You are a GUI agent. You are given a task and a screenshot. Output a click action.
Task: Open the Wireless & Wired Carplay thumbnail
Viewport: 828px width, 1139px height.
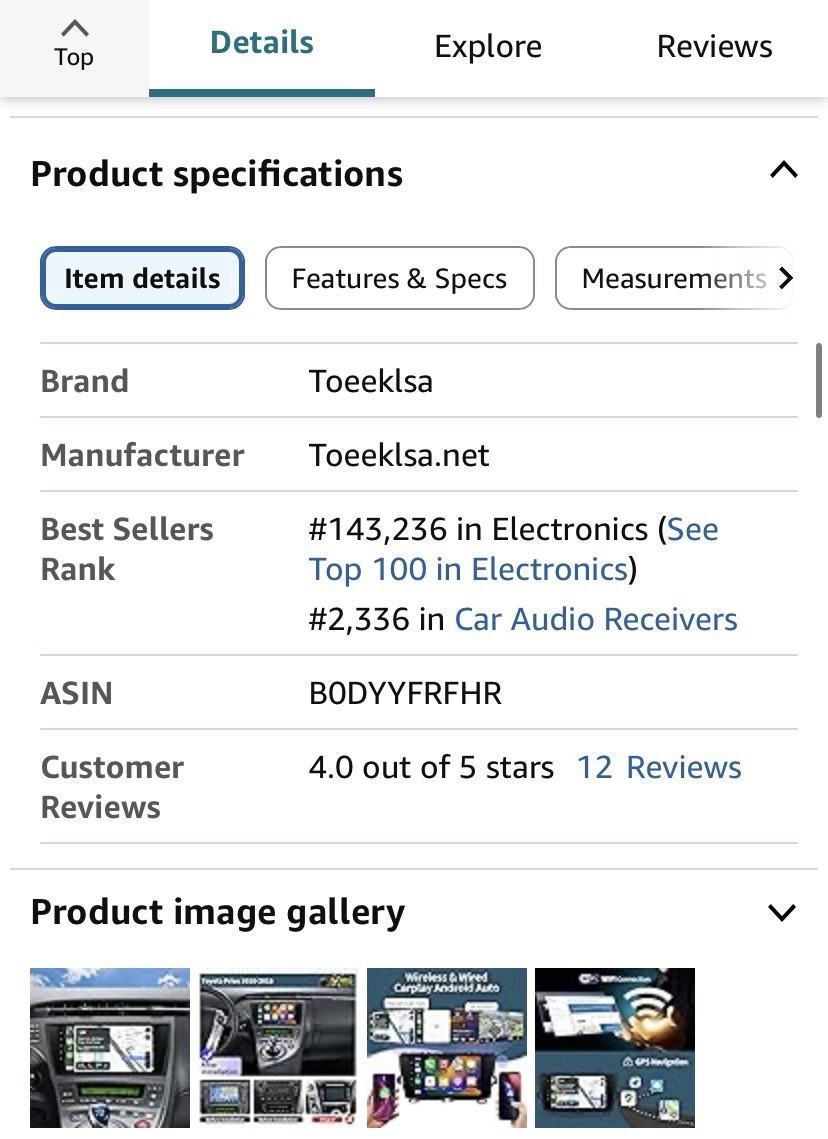[447, 1047]
